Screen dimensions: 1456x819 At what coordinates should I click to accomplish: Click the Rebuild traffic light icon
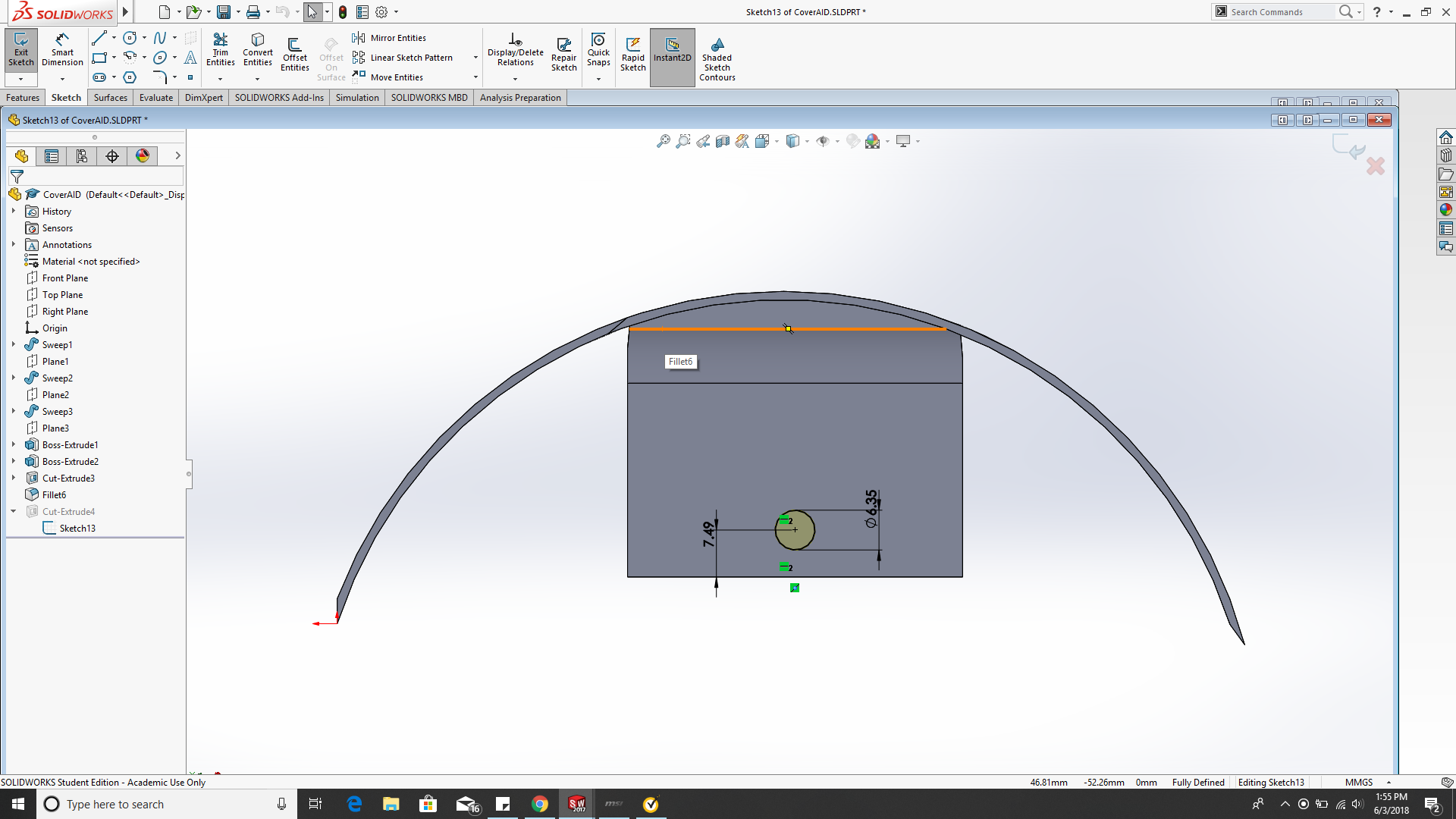click(343, 12)
